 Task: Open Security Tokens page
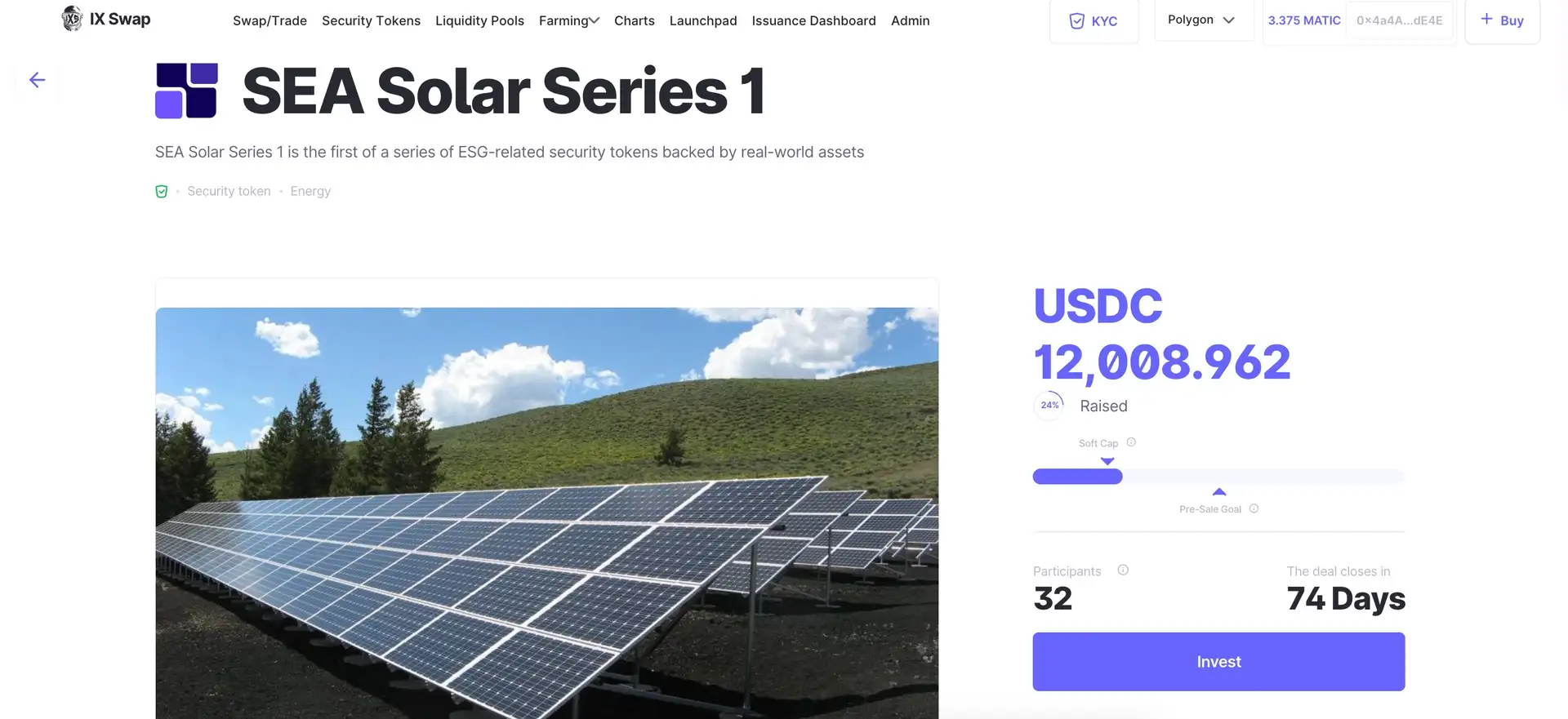(x=371, y=20)
